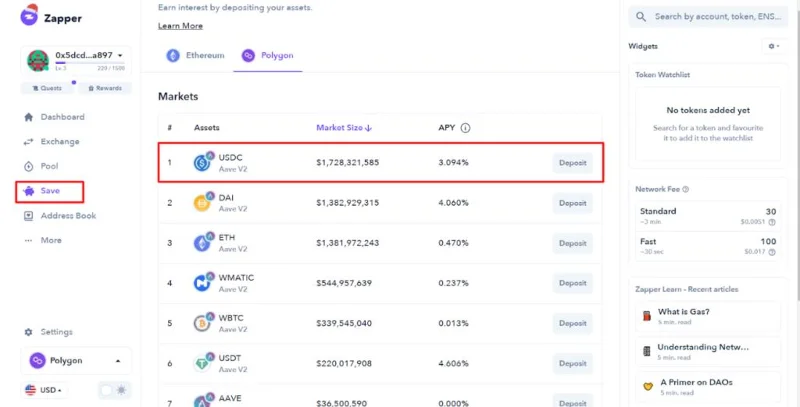Click help icon next to $0.017
Image resolution: width=800 pixels, height=407 pixels.
(x=772, y=252)
